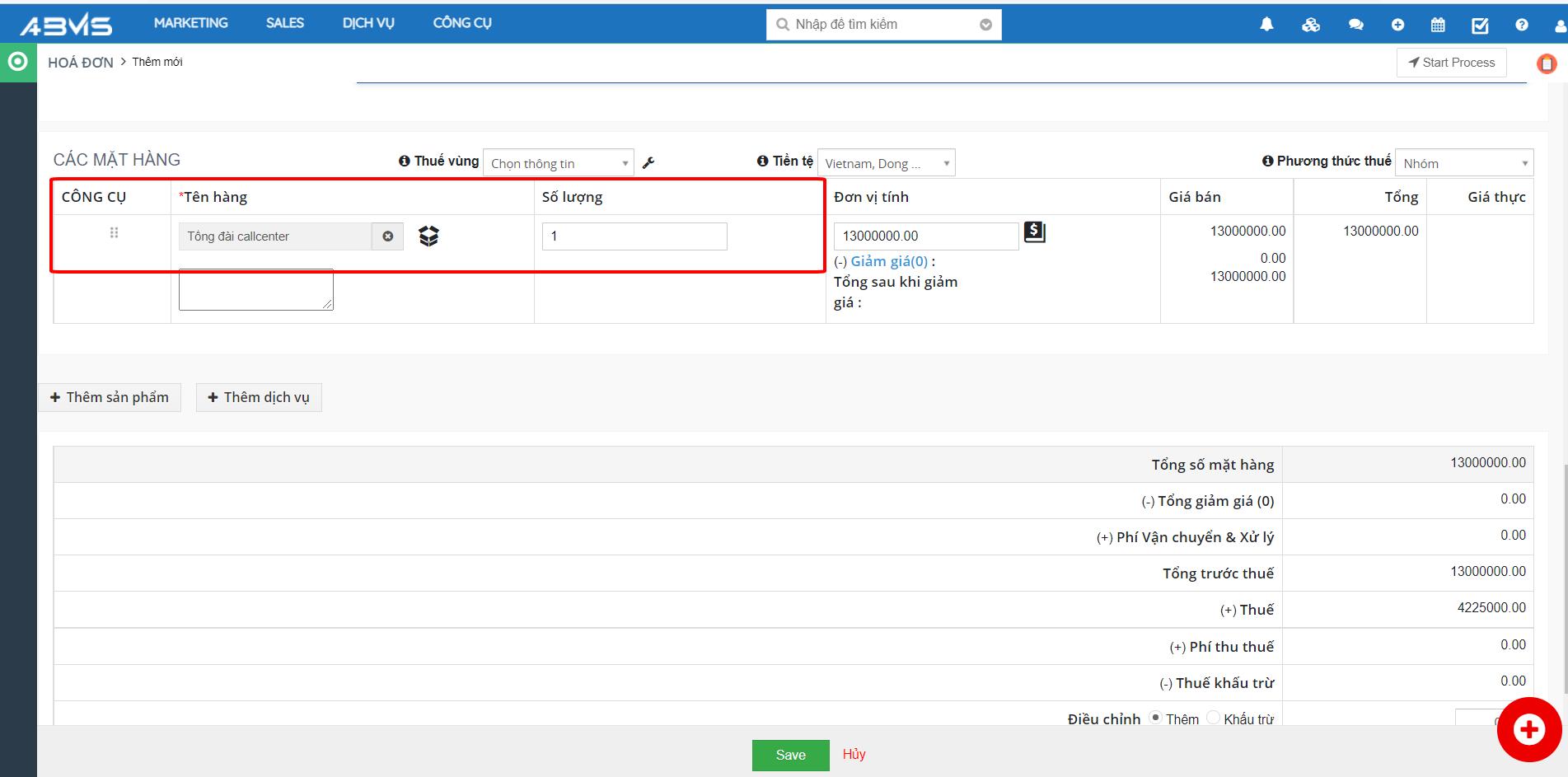The width and height of the screenshot is (1568, 777).
Task: Click the wrench icon beside Thuế vùng
Action: (x=648, y=163)
